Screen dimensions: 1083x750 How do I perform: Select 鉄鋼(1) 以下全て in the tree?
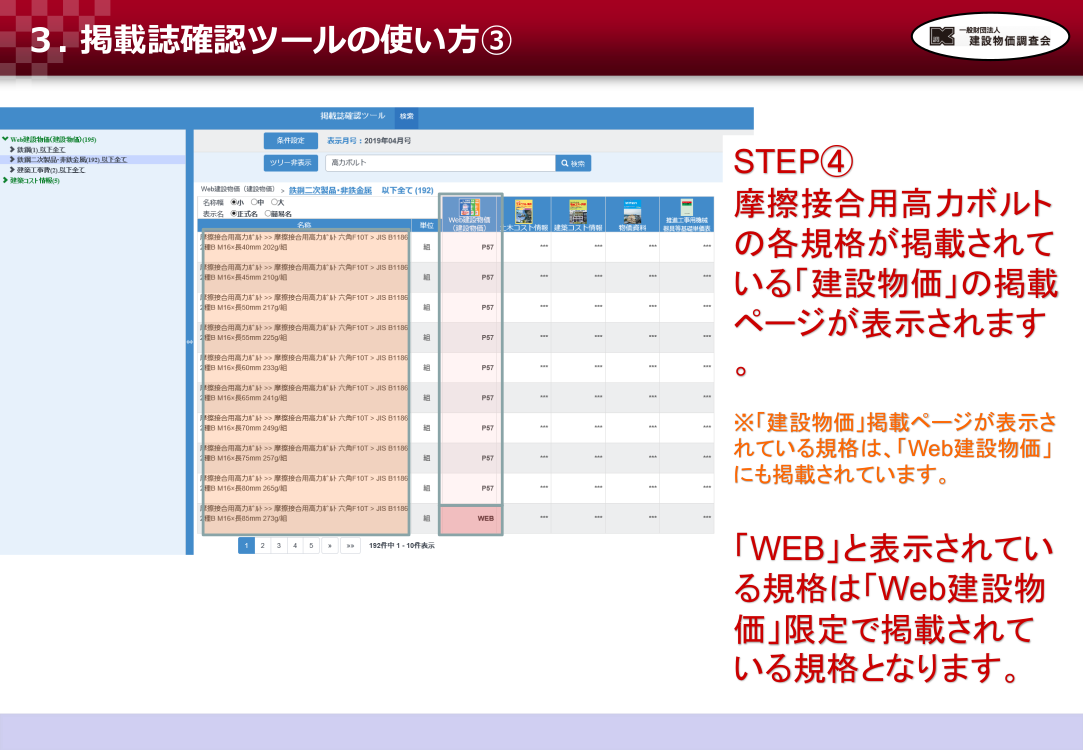point(41,149)
